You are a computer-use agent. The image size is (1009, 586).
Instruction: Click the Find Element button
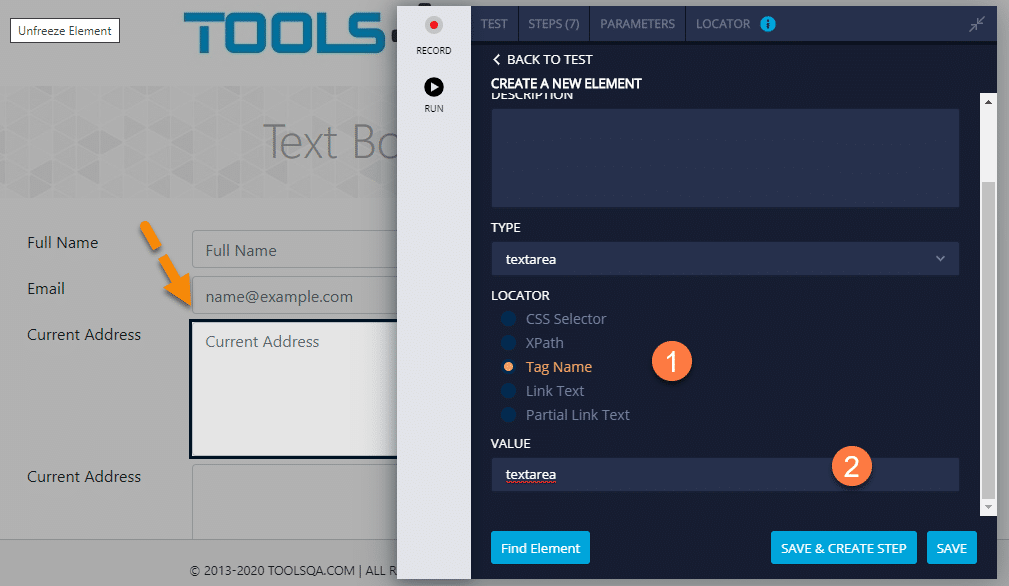pyautogui.click(x=540, y=547)
